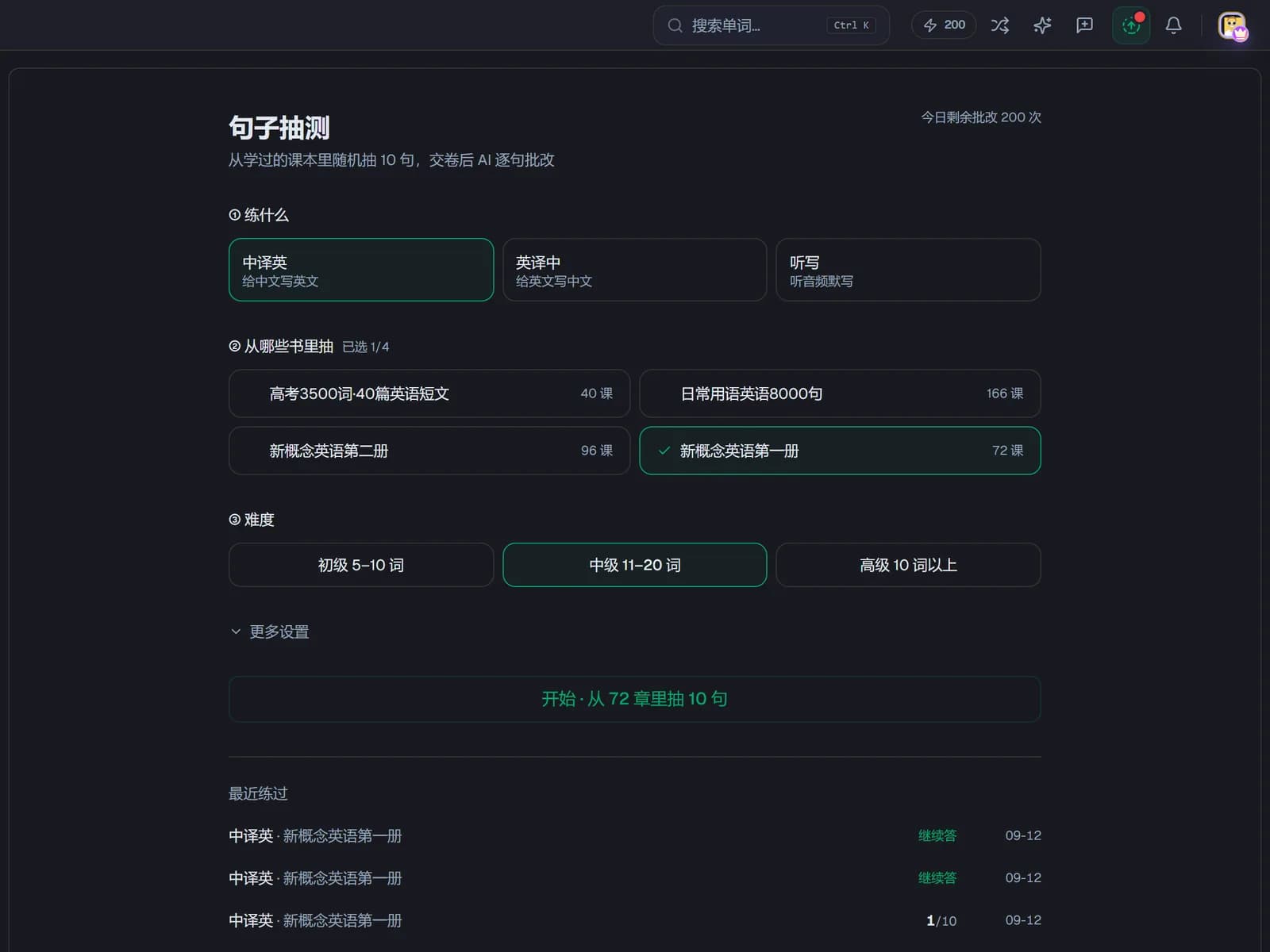Choose difficulty 初级 5–10 词
The image size is (1270, 952).
361,565
